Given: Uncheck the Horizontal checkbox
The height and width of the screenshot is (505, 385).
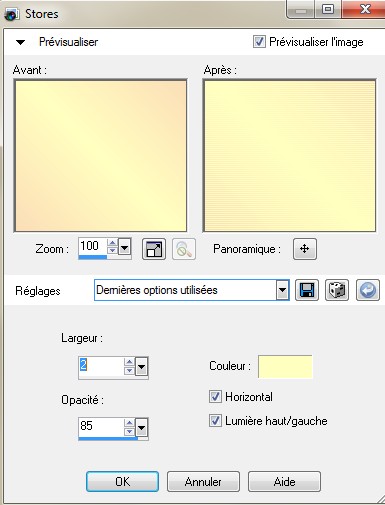Looking at the screenshot, I should point(215,397).
